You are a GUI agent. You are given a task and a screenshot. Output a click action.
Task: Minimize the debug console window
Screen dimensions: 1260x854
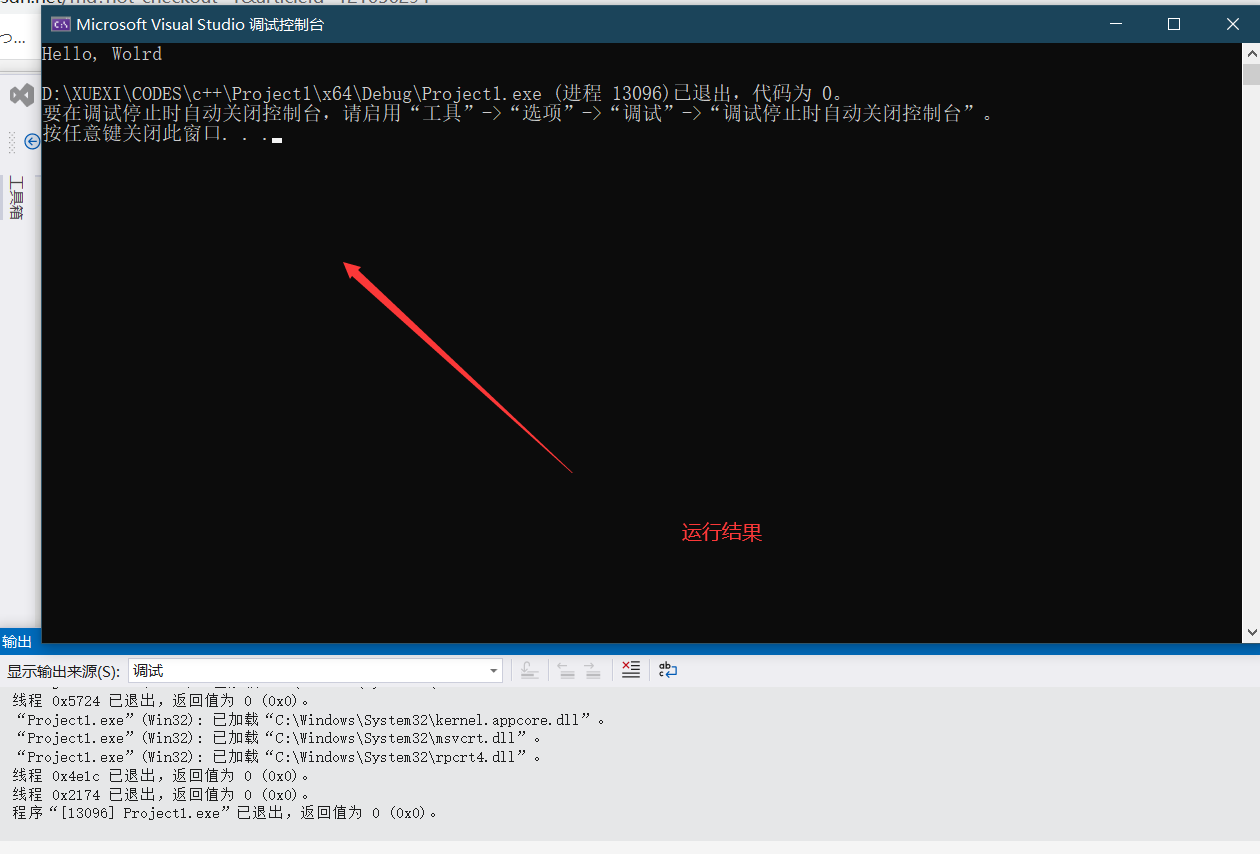(1117, 24)
